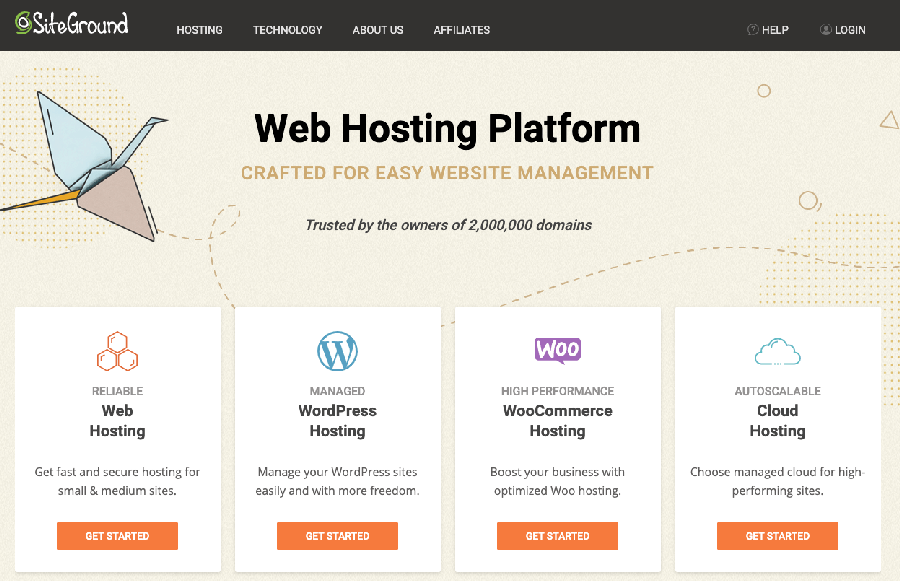The height and width of the screenshot is (581, 900).
Task: Open the Hosting menu
Action: [199, 30]
